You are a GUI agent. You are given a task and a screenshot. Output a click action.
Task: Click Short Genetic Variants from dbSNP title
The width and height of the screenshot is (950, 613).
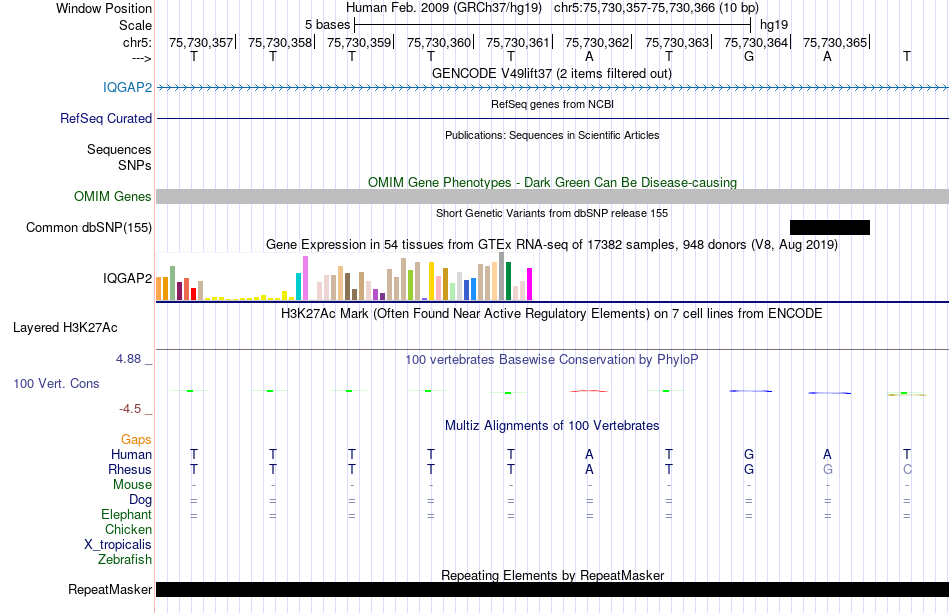coord(552,213)
